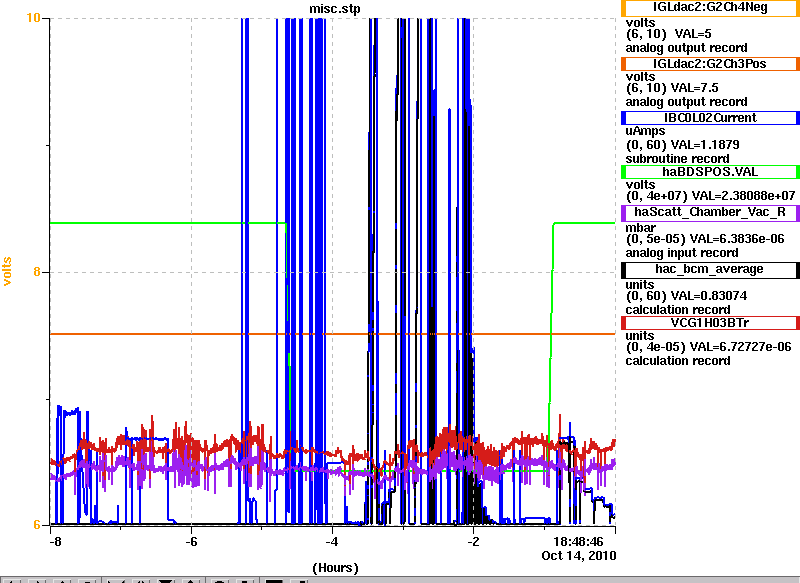The image size is (800, 583).
Task: Click the x-axis tick label -6
Action: click(x=191, y=542)
